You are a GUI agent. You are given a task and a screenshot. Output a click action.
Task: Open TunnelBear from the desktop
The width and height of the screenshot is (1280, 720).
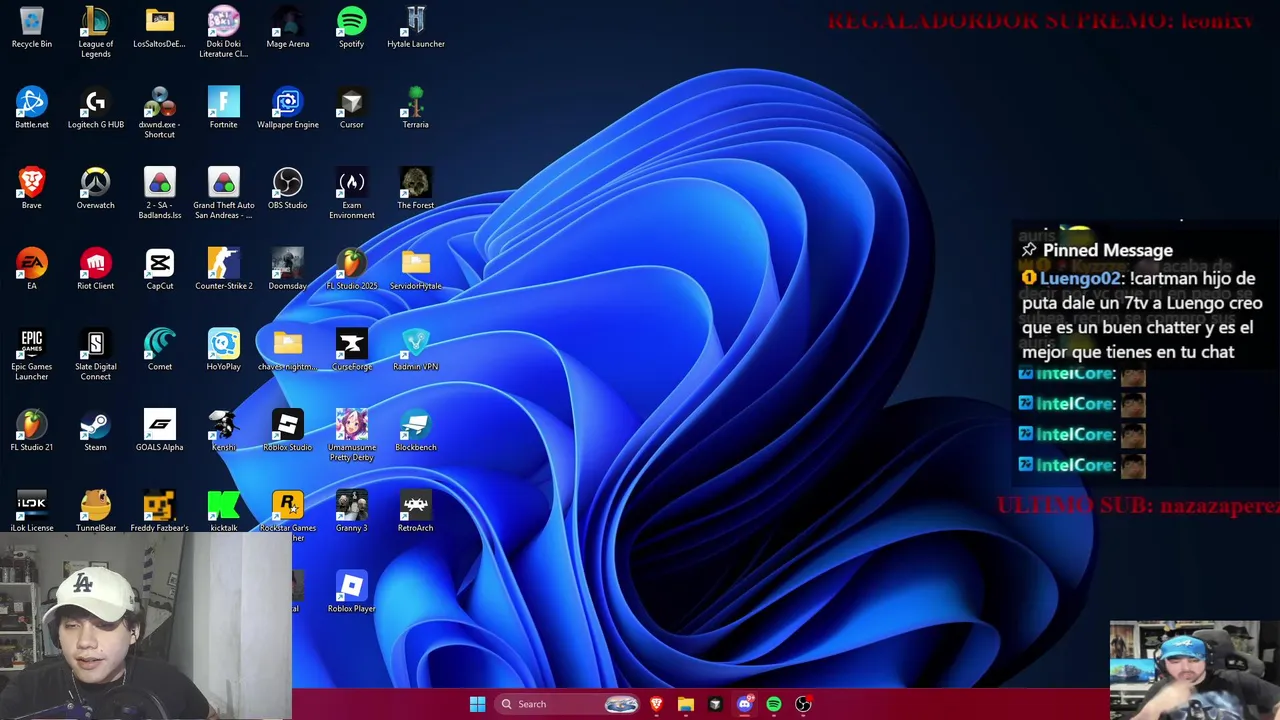(96, 511)
